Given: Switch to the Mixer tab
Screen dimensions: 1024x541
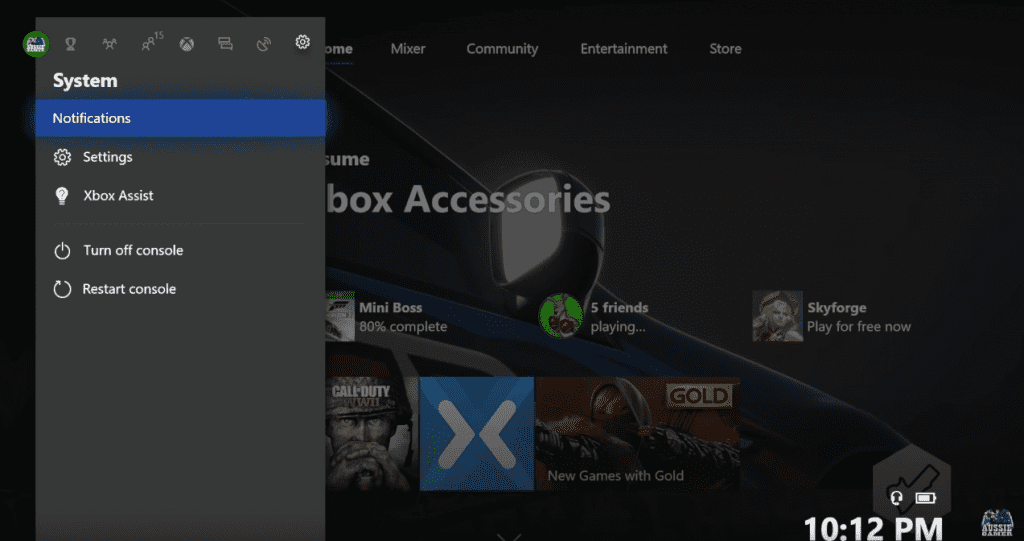Looking at the screenshot, I should coord(408,49).
